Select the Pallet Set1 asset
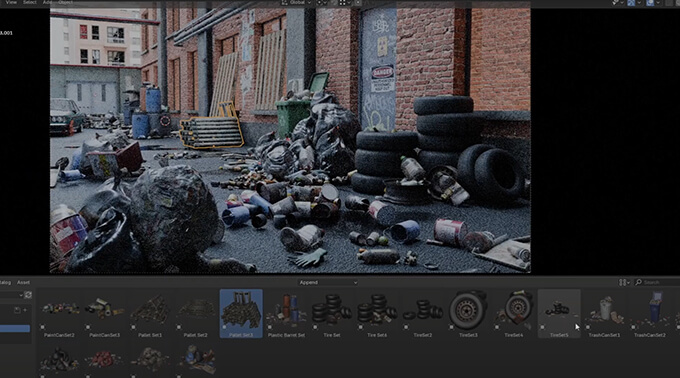 [x=150, y=314]
